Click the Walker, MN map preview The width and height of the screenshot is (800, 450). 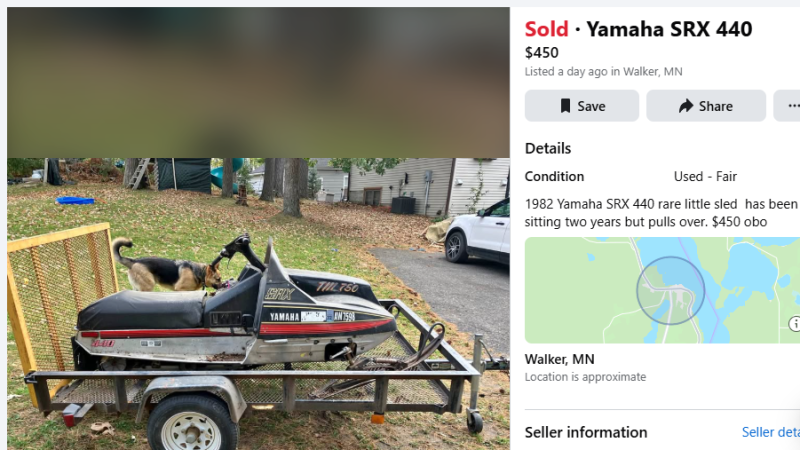click(662, 290)
